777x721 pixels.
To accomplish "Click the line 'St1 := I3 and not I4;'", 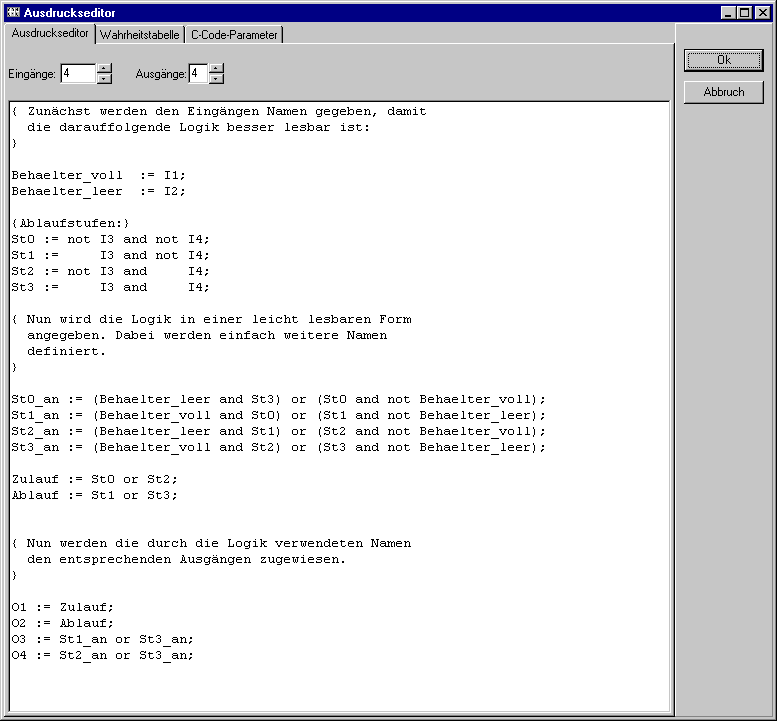I will (x=111, y=255).
